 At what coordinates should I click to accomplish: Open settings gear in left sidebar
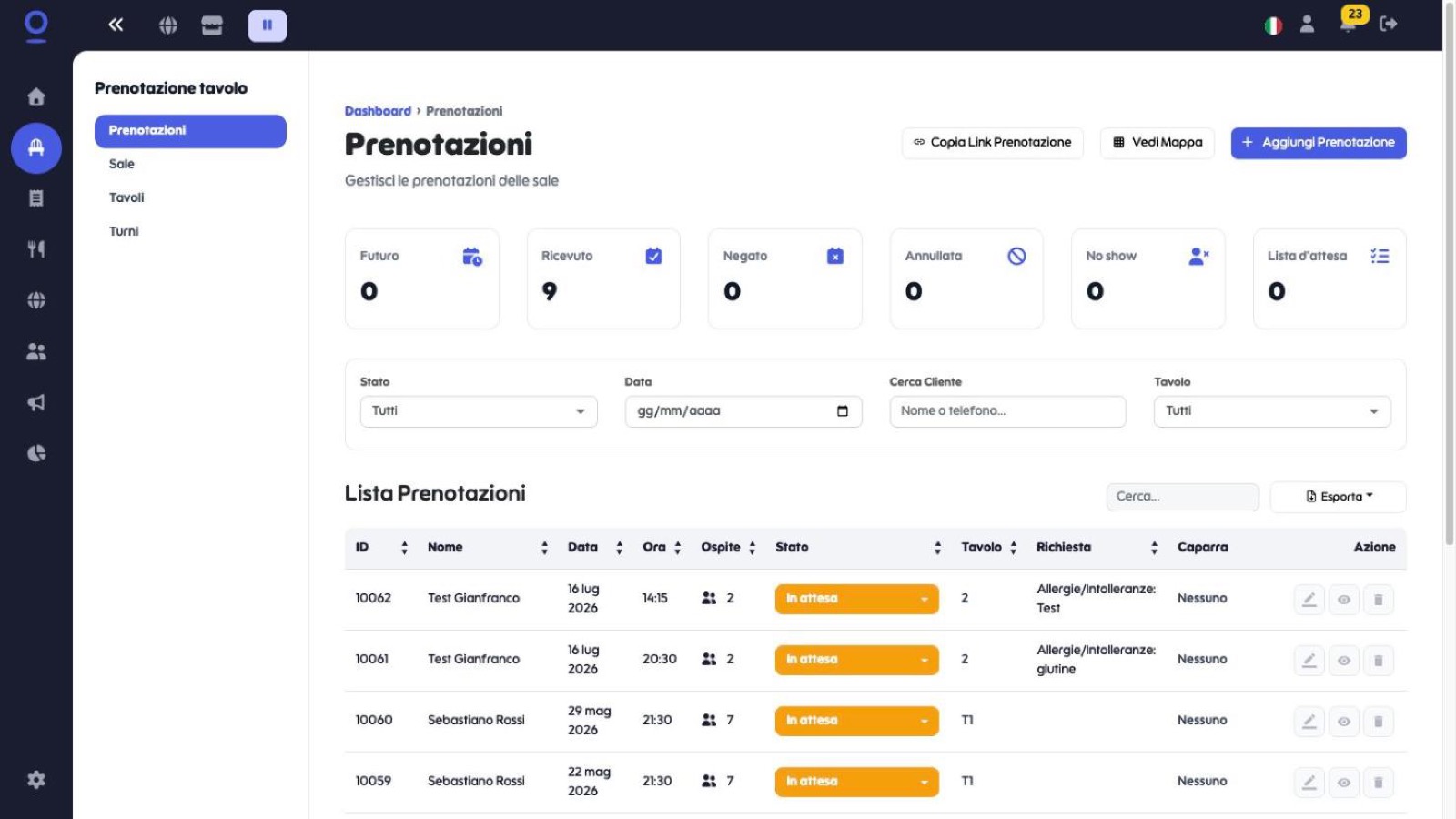[36, 780]
